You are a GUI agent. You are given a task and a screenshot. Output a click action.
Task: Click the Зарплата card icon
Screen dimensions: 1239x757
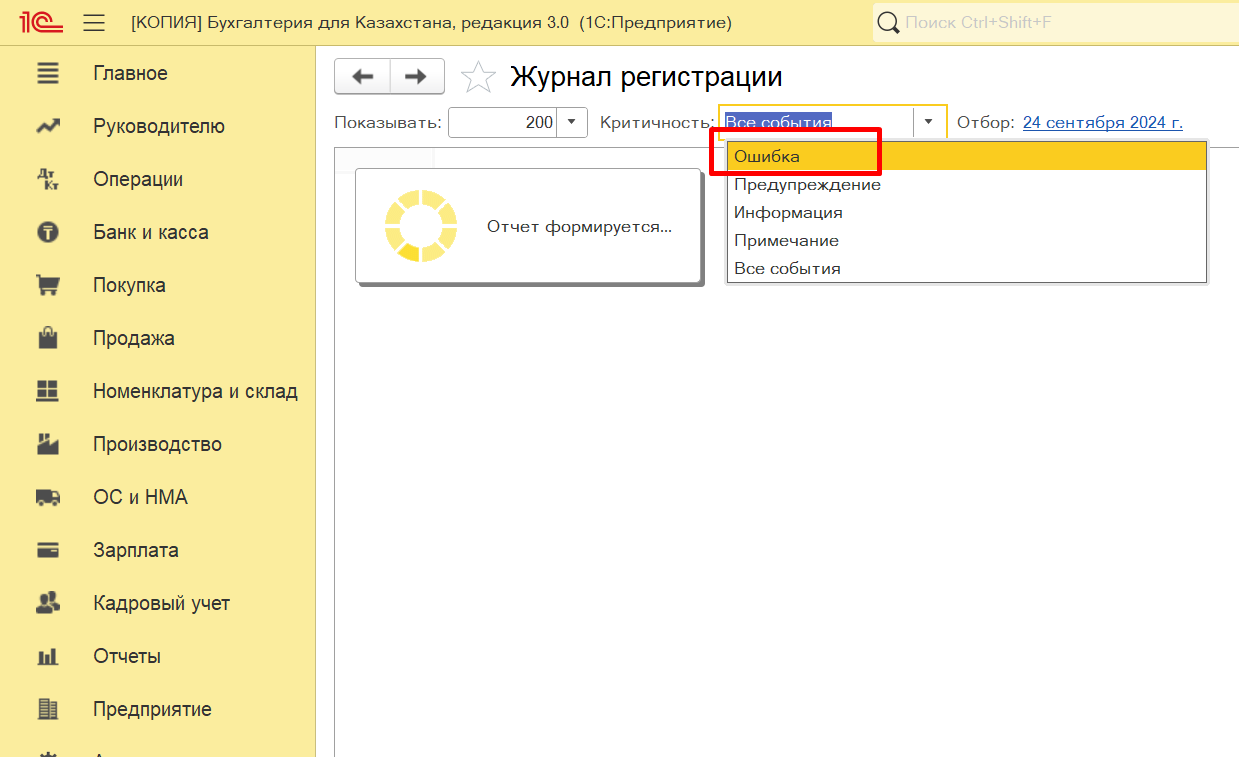[x=47, y=550]
